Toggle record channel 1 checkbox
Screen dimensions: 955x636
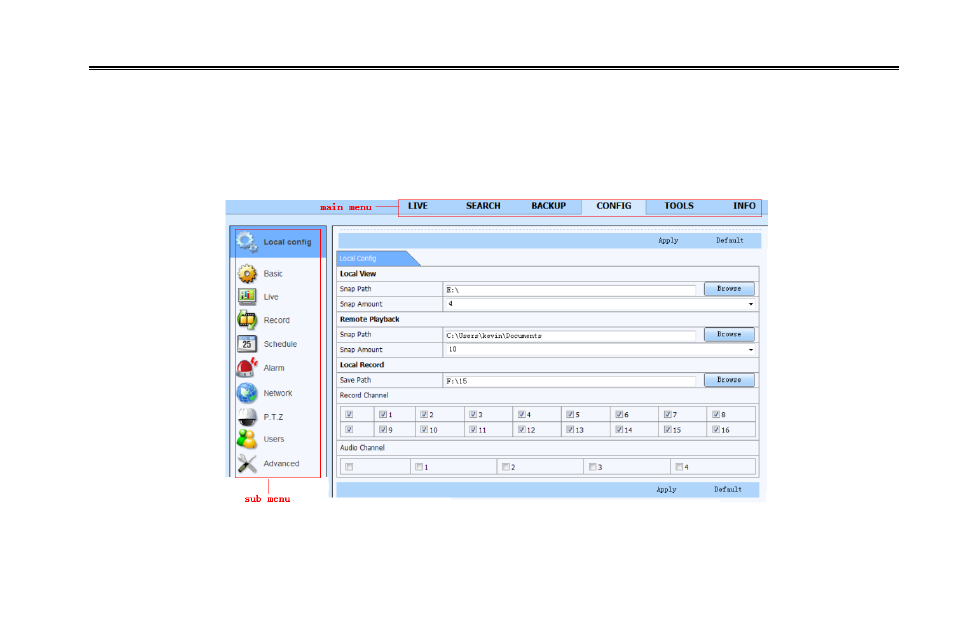point(382,414)
